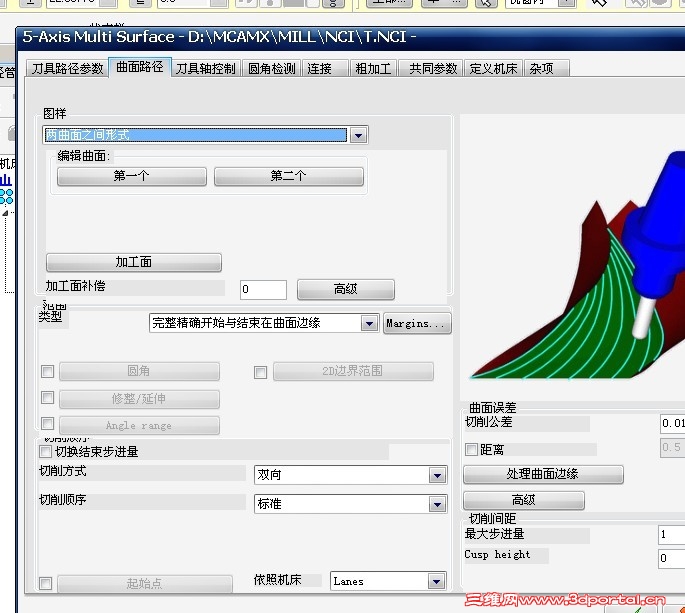Open the 切削顺序 dropdown showing 标准
Screen dimensions: 685x613
point(350,504)
